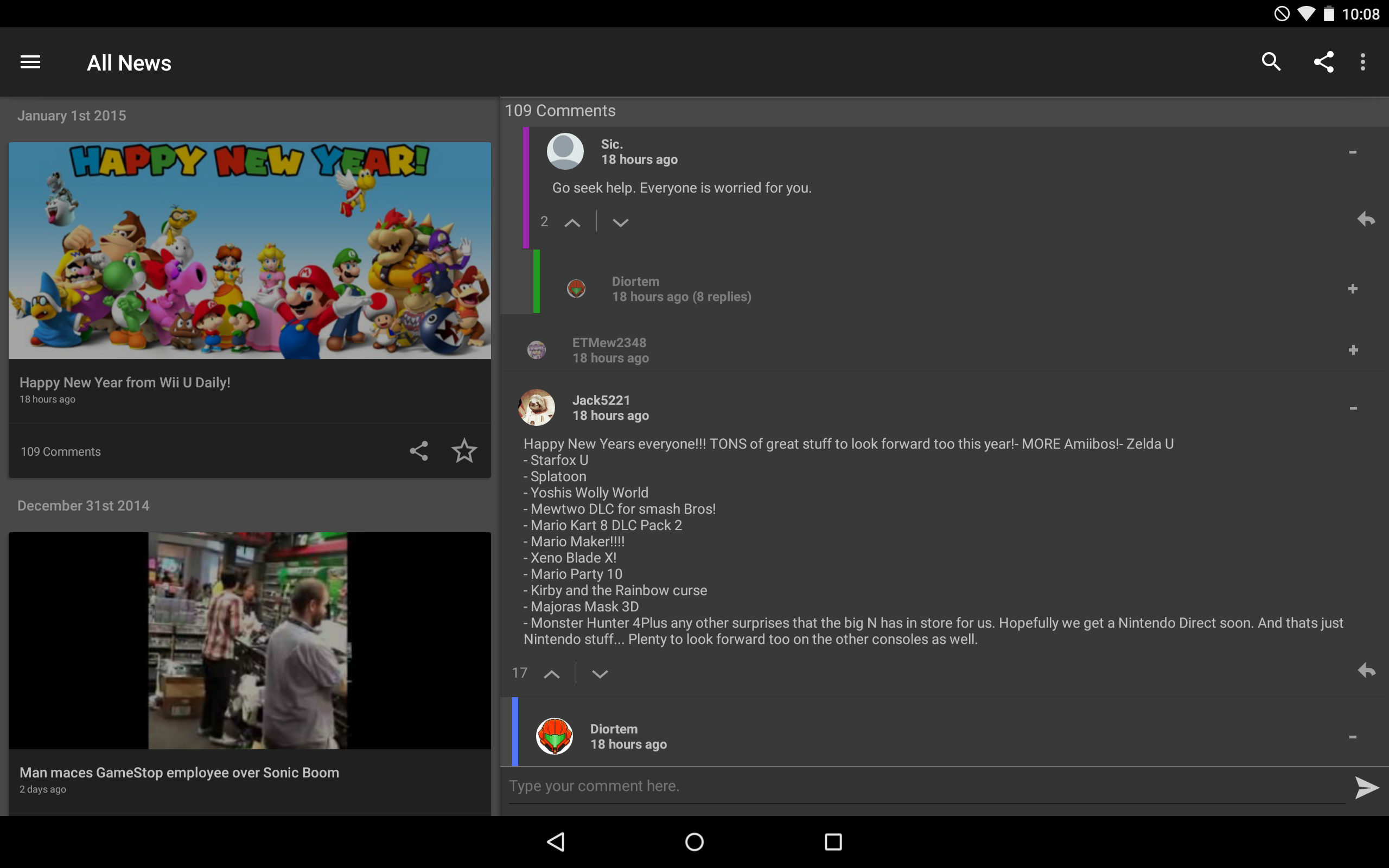Favorite the Happy New Year article star
Screen dimensions: 1389x868
click(x=464, y=451)
